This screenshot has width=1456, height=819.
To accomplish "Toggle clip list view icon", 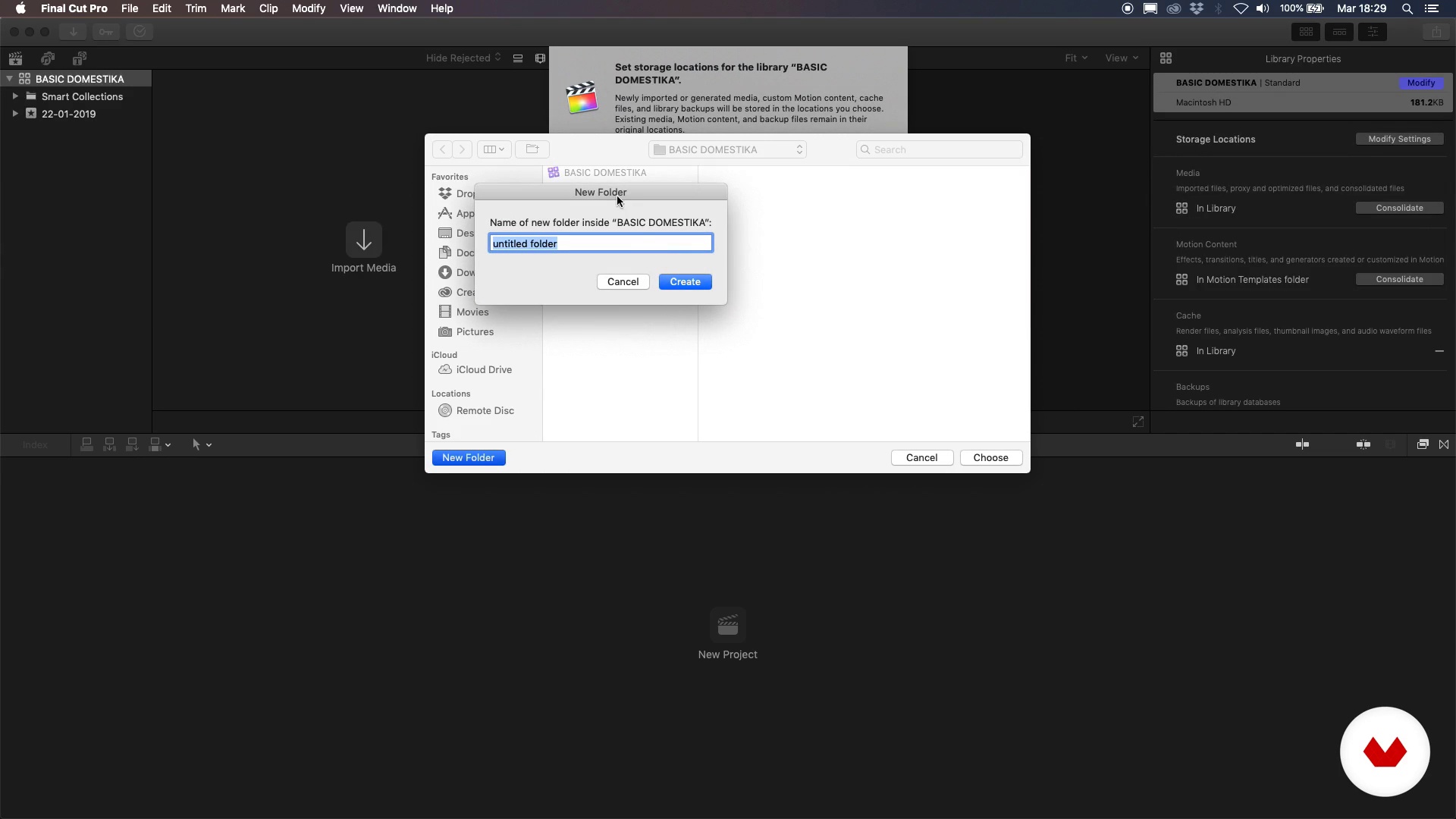I will pos(518,58).
